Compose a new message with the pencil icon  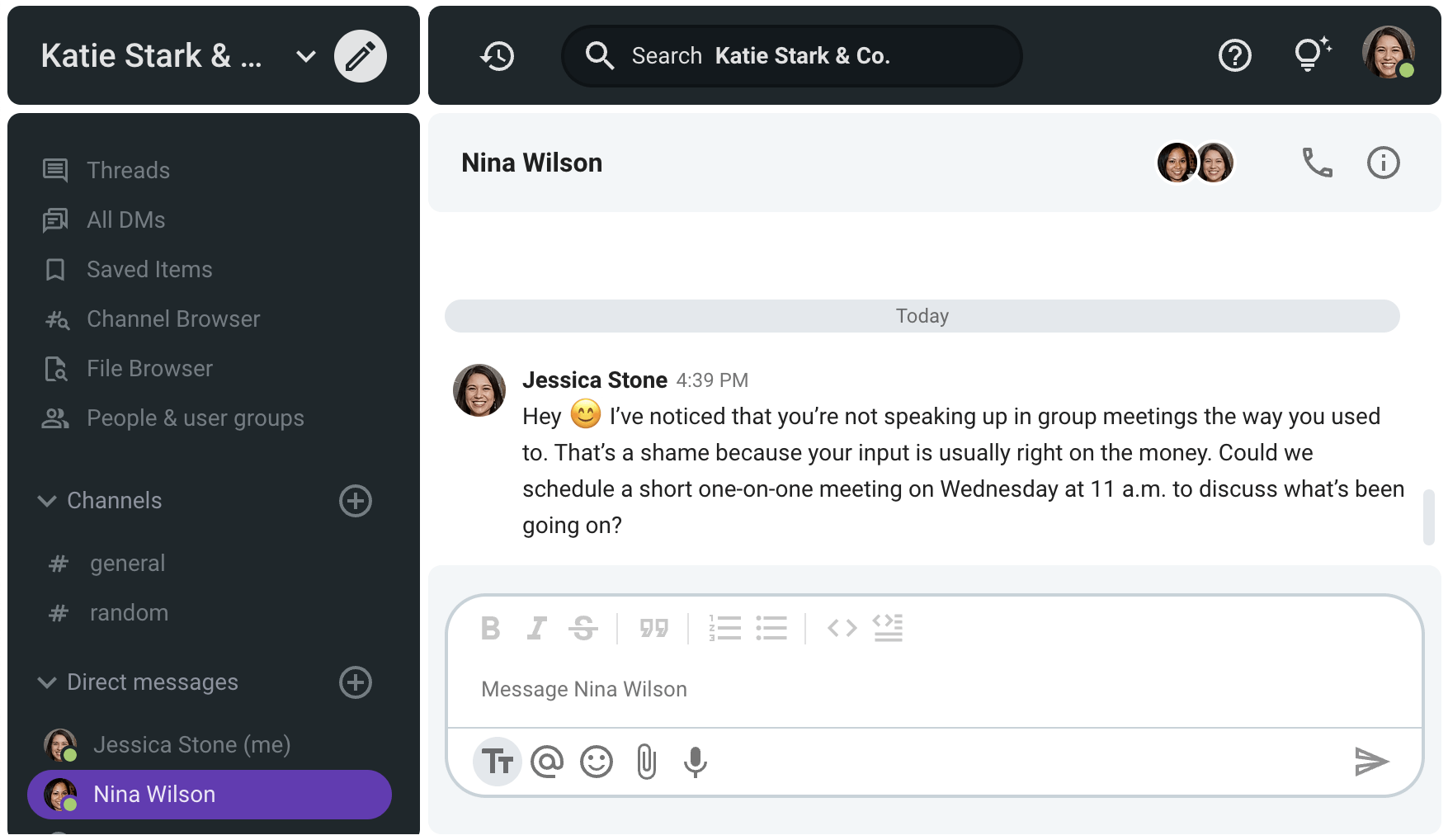(x=360, y=55)
